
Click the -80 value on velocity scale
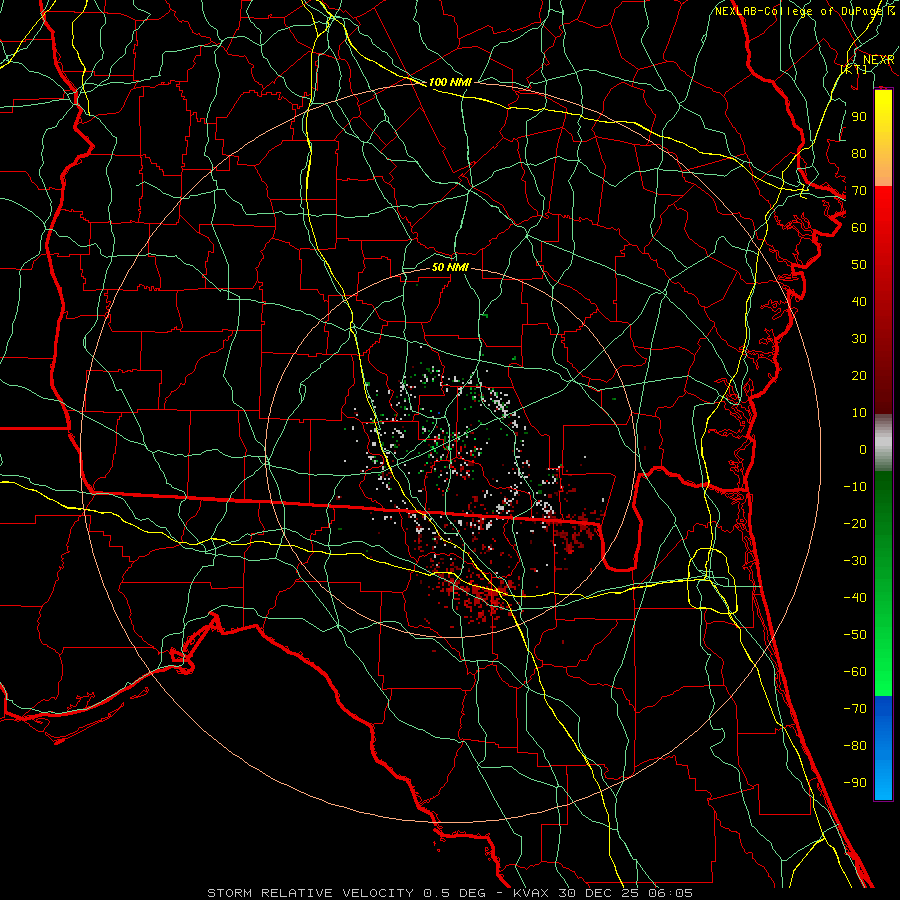click(x=855, y=746)
